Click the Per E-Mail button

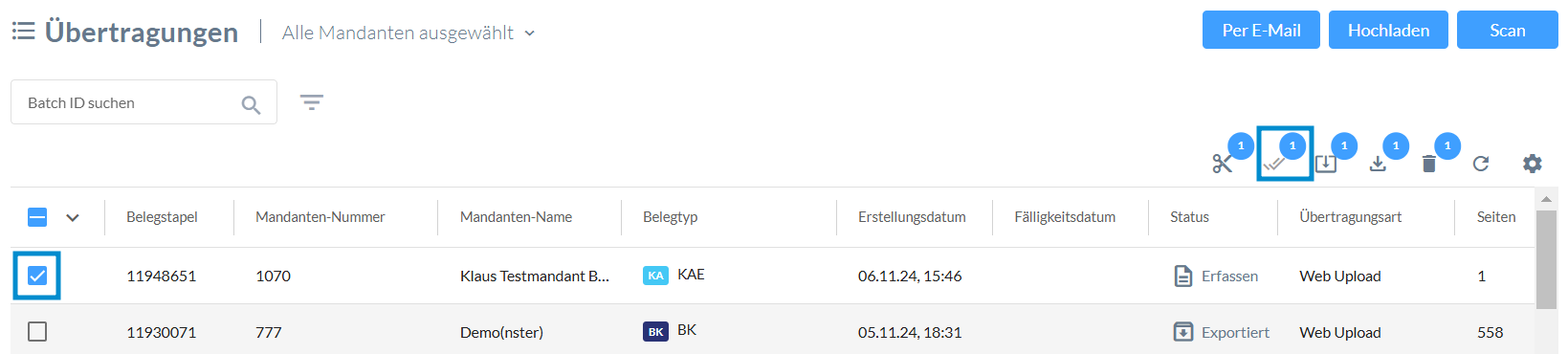pyautogui.click(x=1261, y=30)
